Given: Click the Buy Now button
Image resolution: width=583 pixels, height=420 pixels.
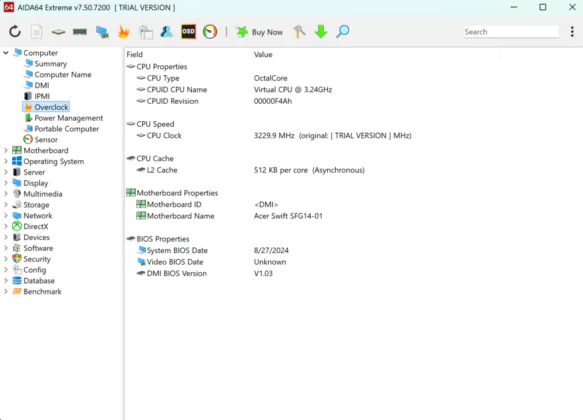Looking at the screenshot, I should pyautogui.click(x=259, y=32).
